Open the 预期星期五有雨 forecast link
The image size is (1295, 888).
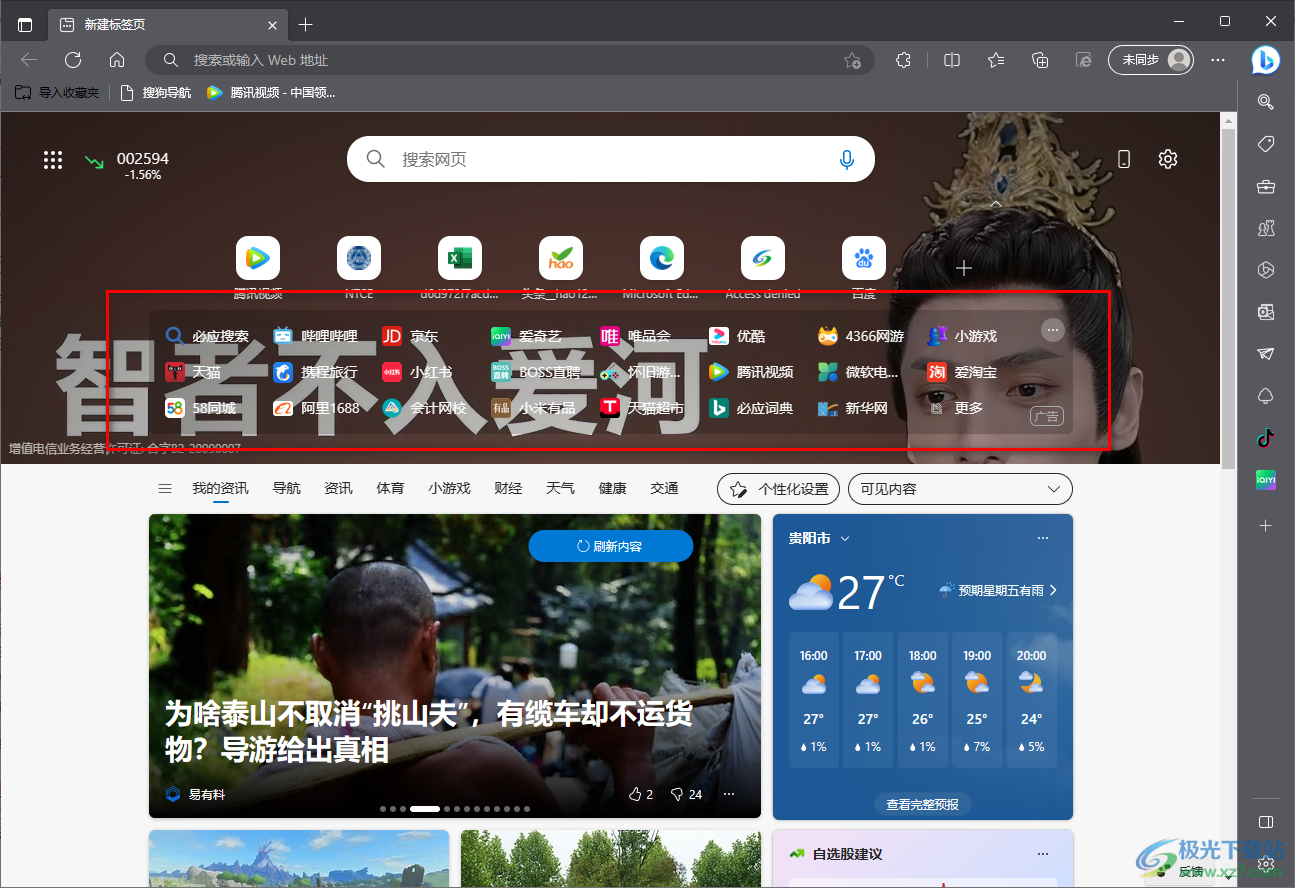998,590
